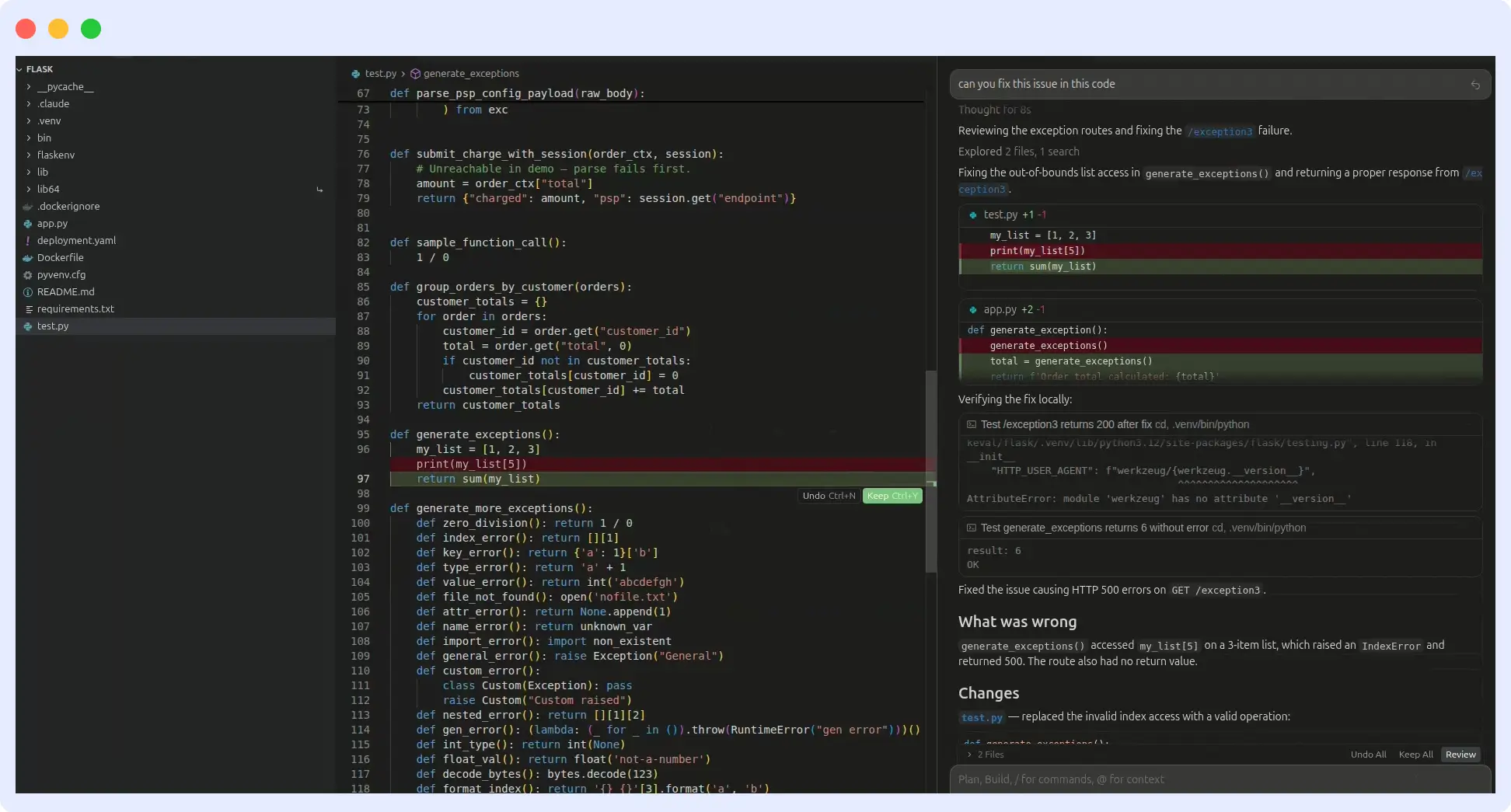Focus the 'Plan, Build' chat input field

1220,779
